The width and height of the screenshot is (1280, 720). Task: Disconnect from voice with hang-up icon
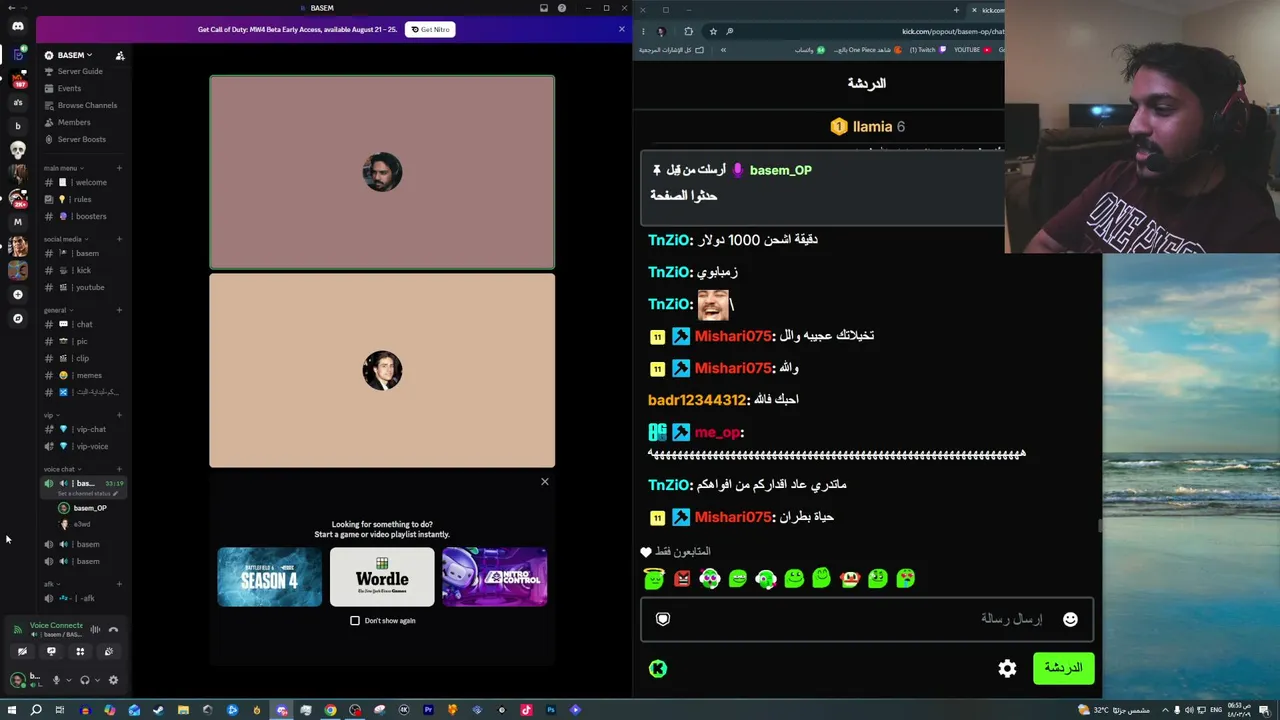pyautogui.click(x=113, y=629)
